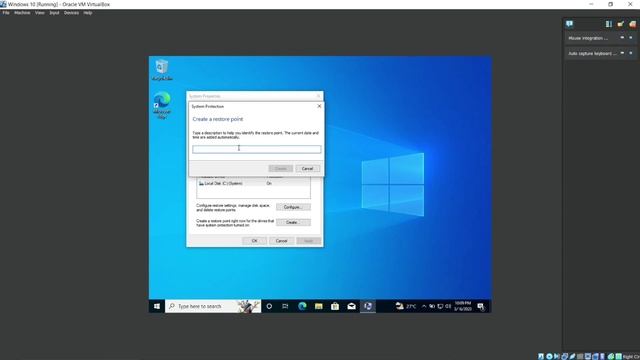Open Cortana from the taskbar circle icon
The height and width of the screenshot is (360, 640).
(x=269, y=306)
